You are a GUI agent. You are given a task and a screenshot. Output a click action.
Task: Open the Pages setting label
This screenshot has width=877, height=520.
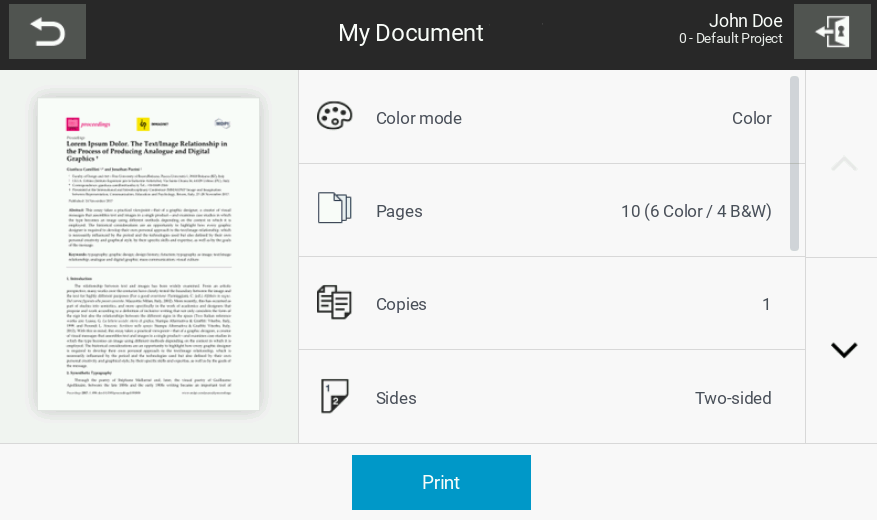point(399,211)
